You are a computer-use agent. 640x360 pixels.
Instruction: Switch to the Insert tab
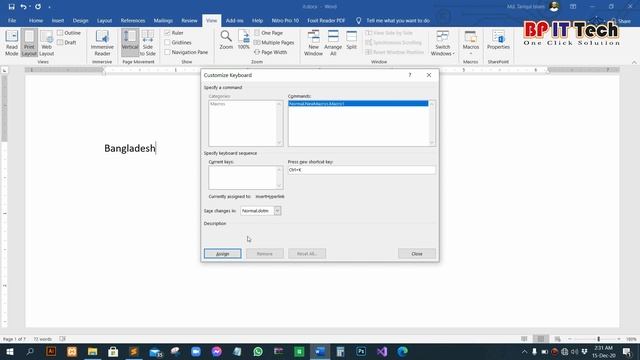(x=58, y=20)
